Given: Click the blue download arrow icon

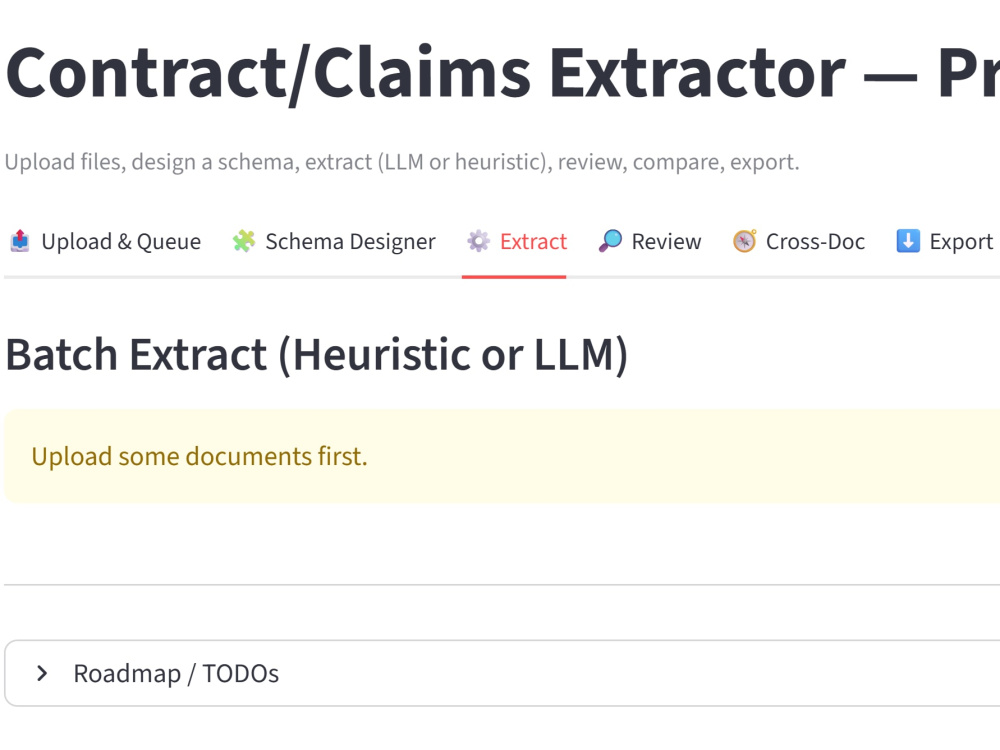Looking at the screenshot, I should (x=908, y=241).
